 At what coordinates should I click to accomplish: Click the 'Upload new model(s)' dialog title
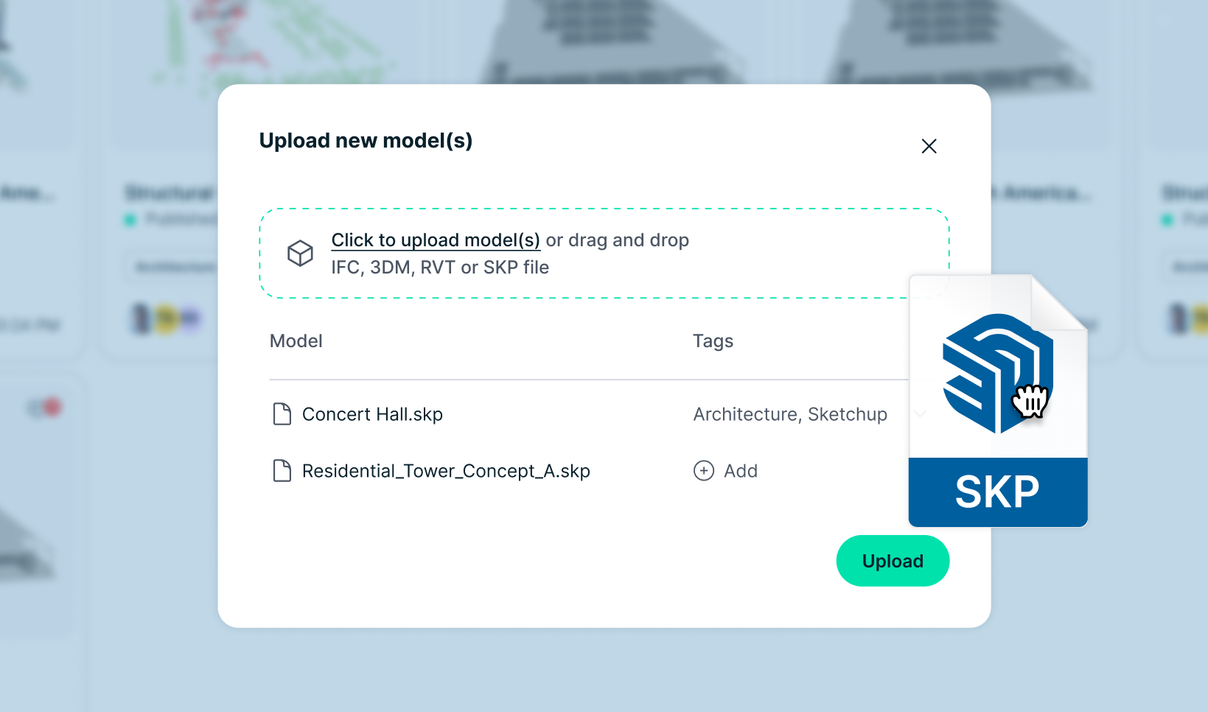coord(366,140)
